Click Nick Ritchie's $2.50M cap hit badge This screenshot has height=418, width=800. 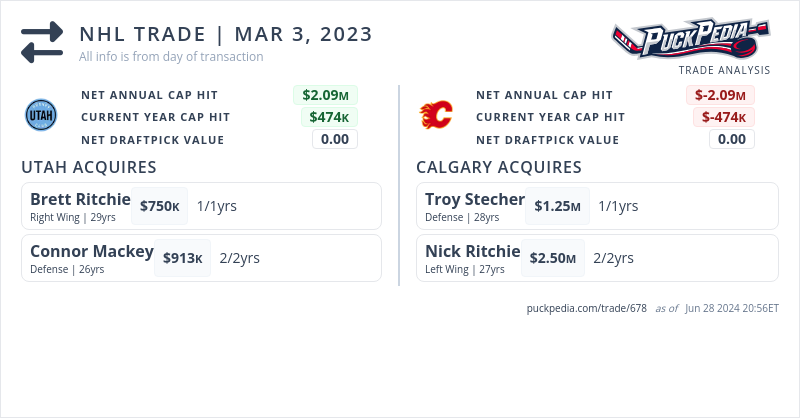pyautogui.click(x=553, y=258)
